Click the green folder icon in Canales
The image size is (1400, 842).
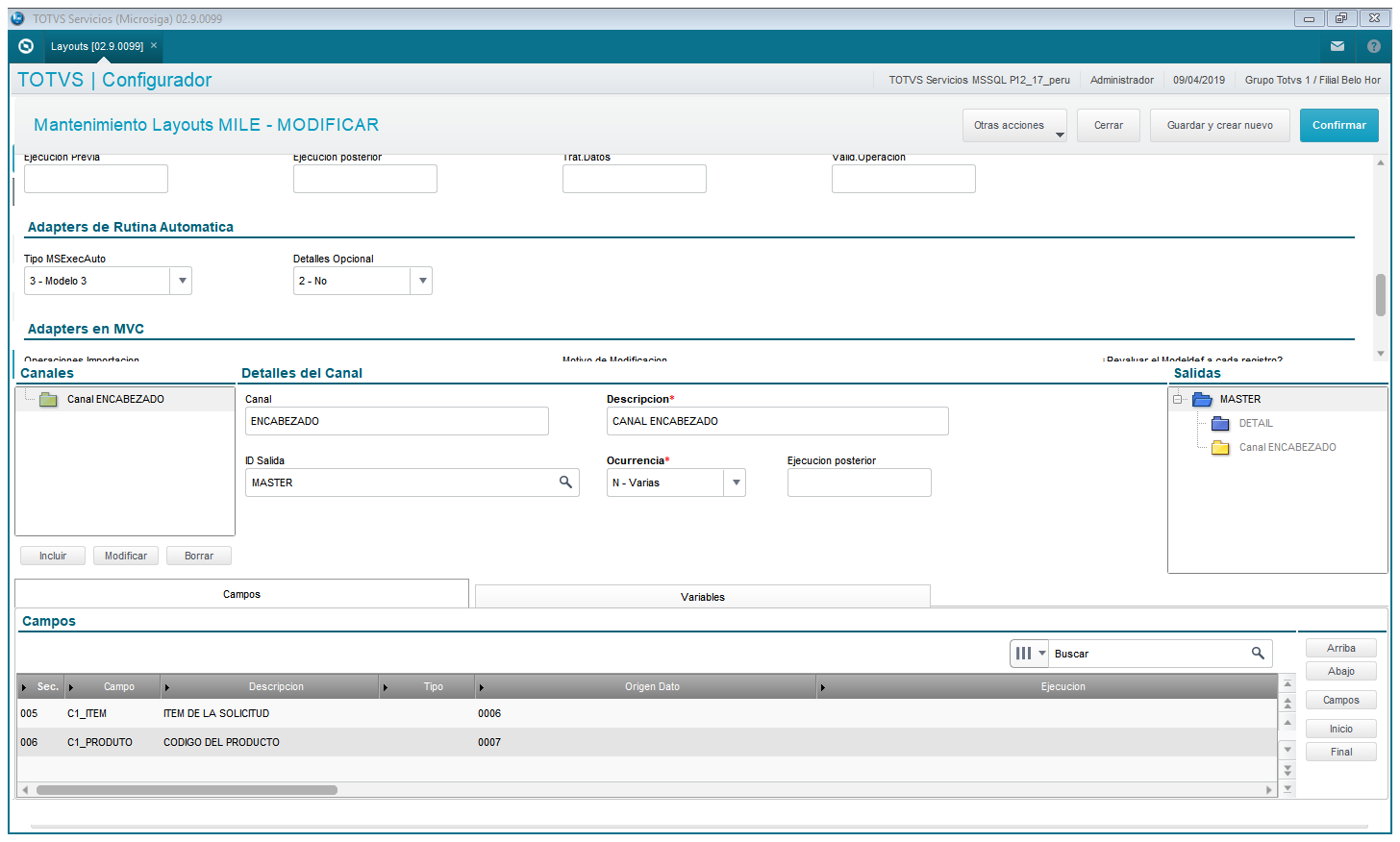click(48, 399)
